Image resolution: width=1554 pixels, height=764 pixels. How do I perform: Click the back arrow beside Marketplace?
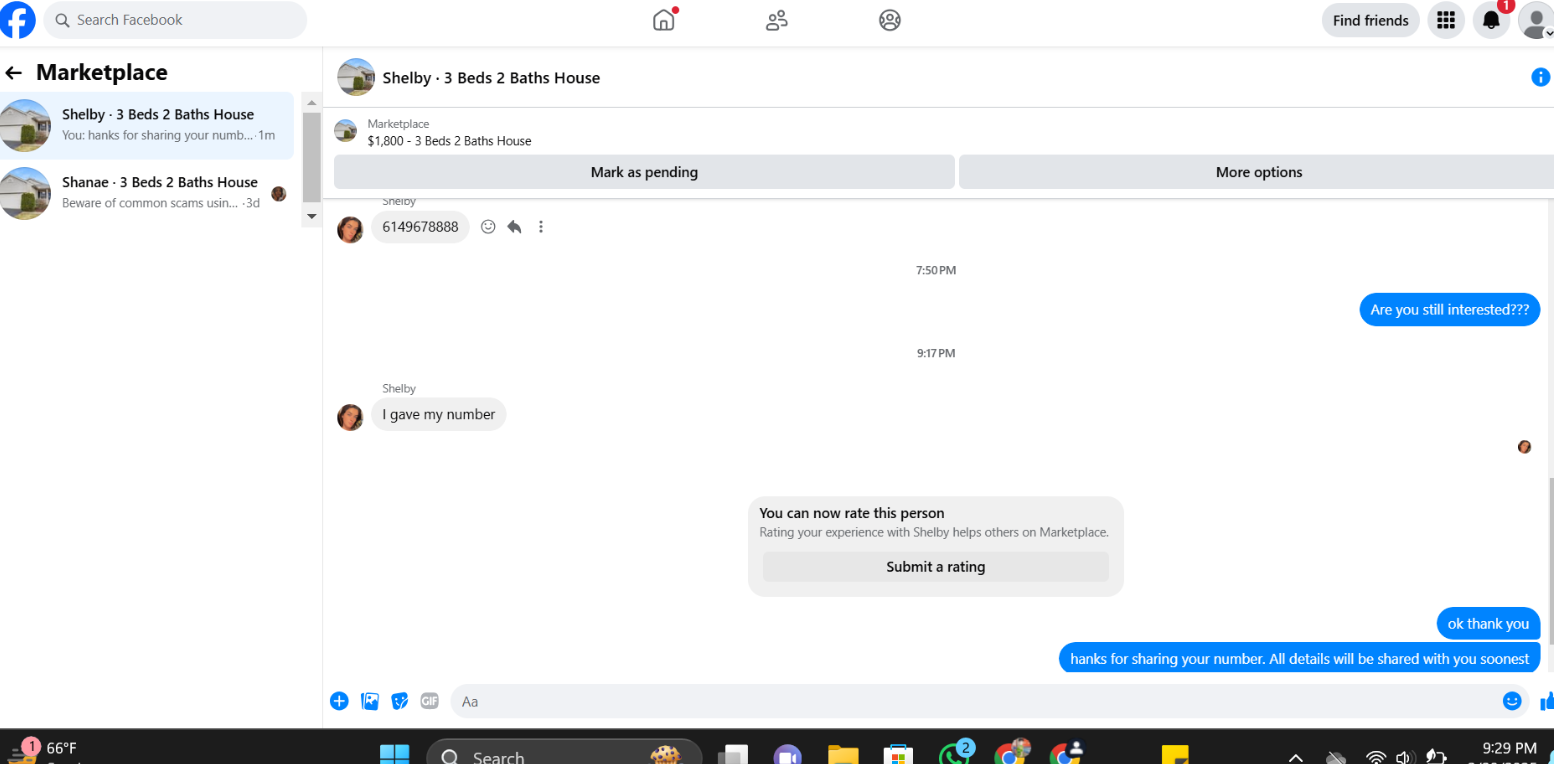[14, 73]
